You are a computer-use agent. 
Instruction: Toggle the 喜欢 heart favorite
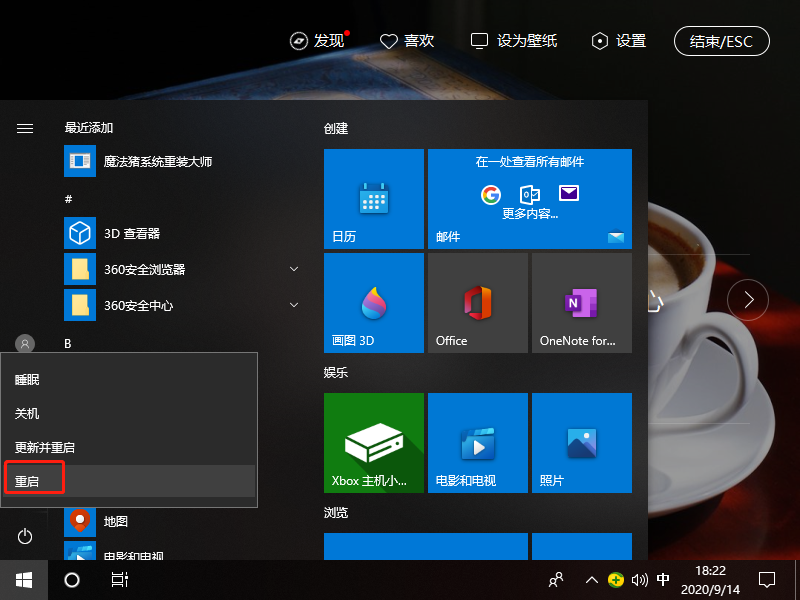[x=407, y=41]
